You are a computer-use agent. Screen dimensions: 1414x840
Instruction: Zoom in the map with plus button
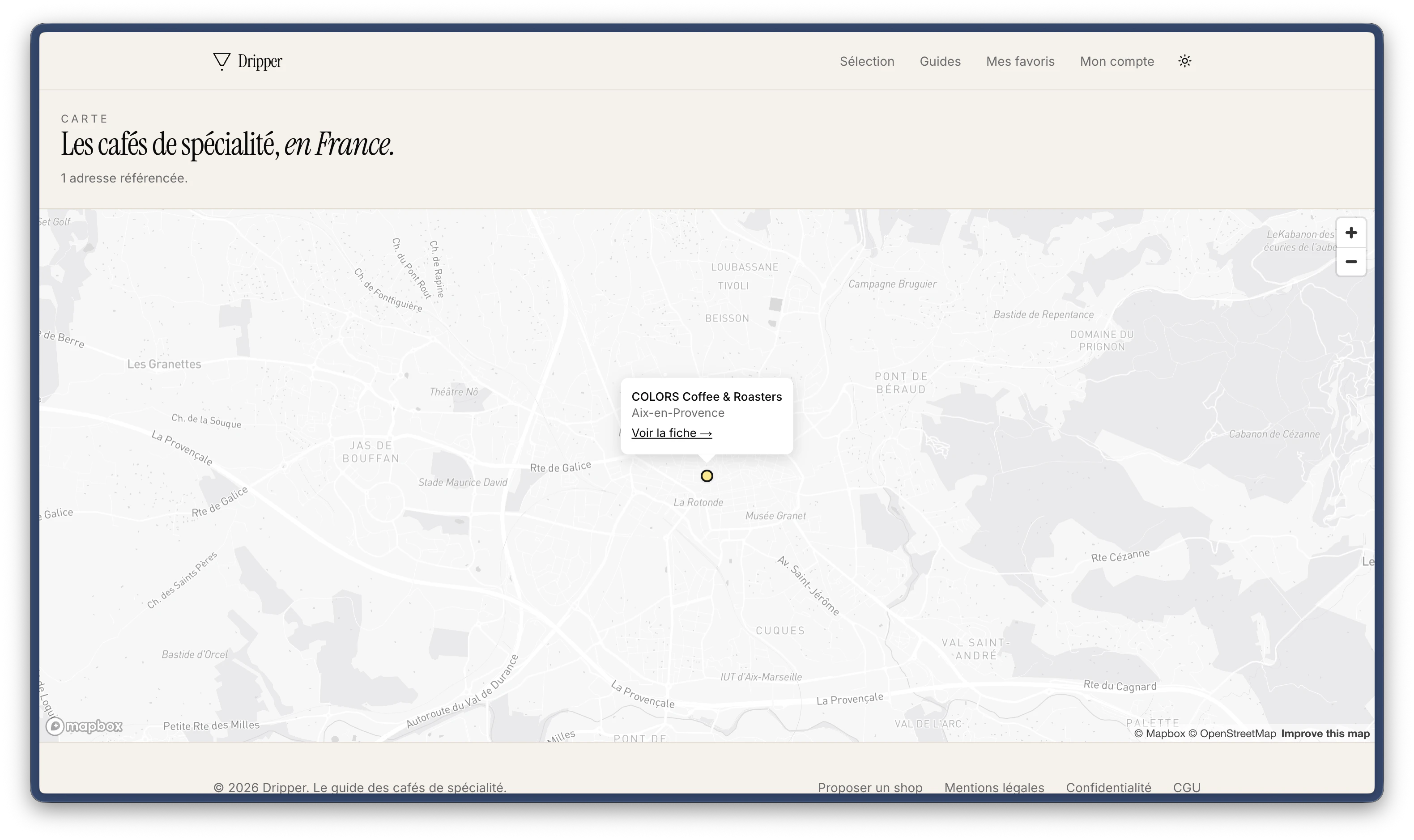point(1351,233)
